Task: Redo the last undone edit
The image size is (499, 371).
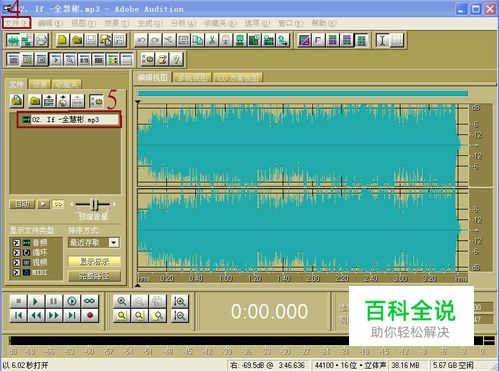Action: tap(155, 40)
